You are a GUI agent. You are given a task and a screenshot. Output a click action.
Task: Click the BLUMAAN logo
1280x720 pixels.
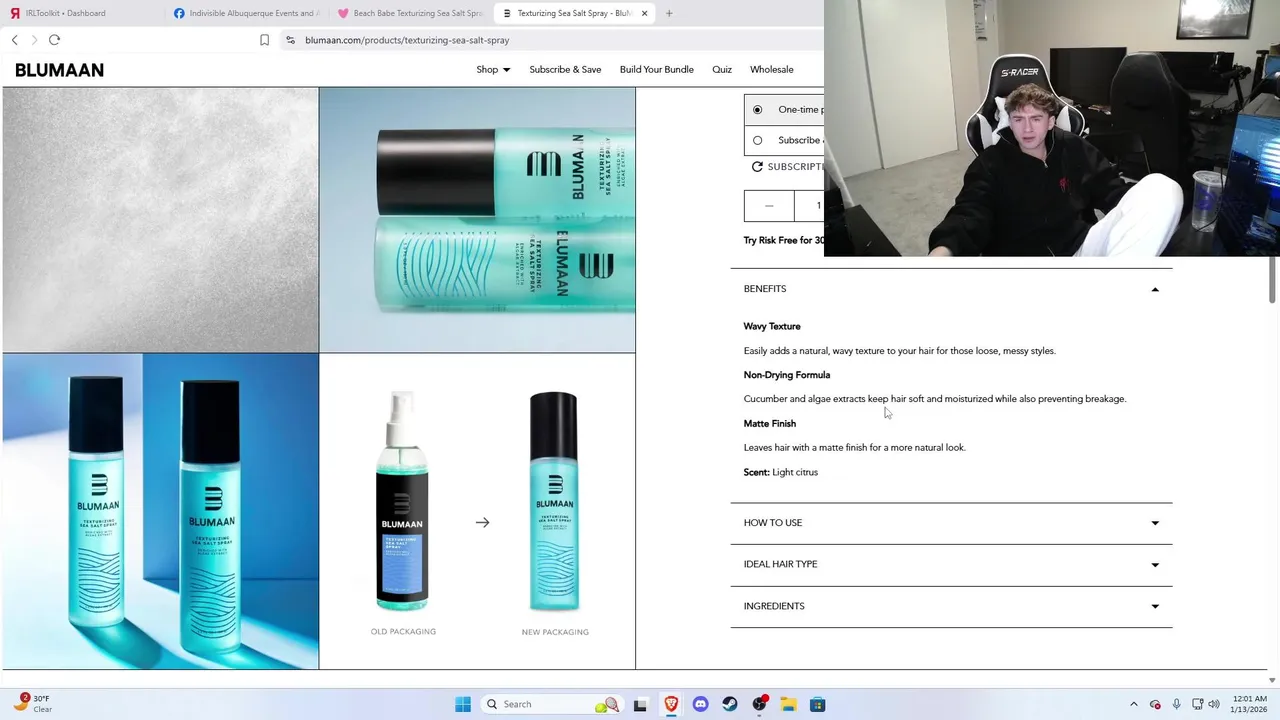tap(59, 70)
